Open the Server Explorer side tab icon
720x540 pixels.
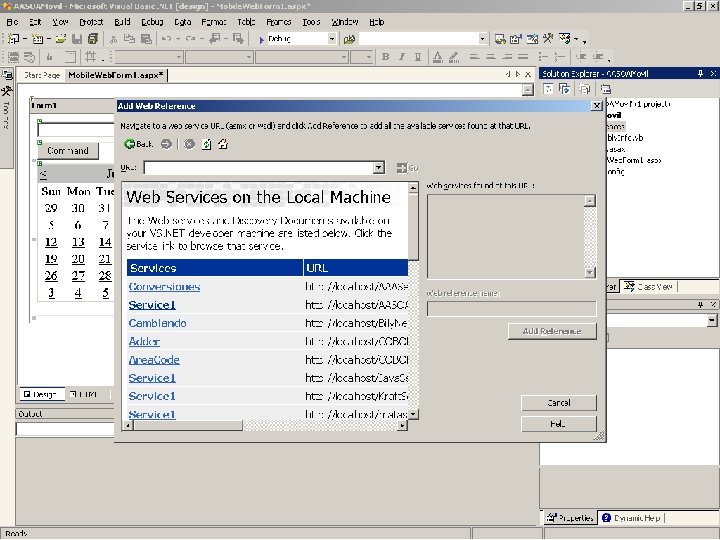7,74
